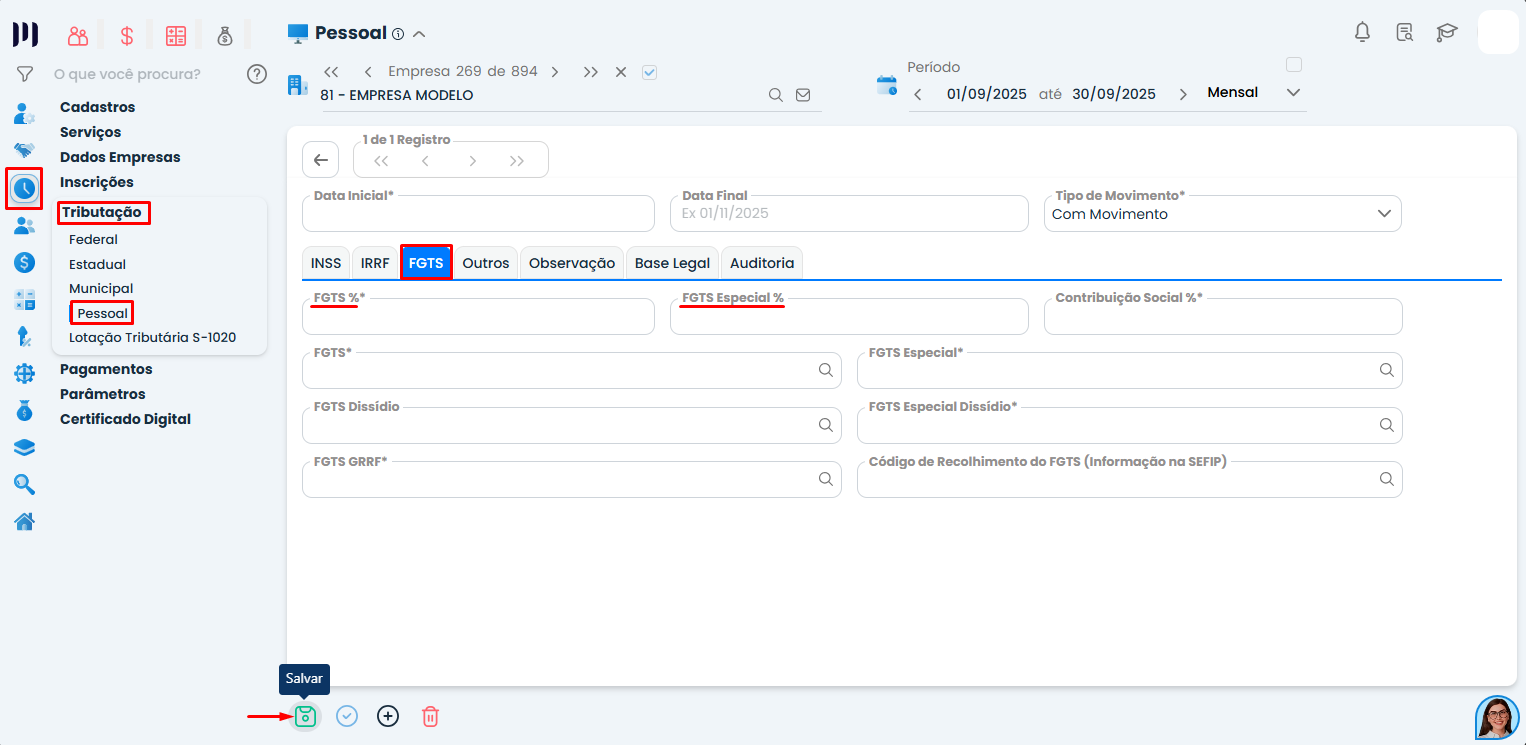The width and height of the screenshot is (1526, 745).
Task: Open the Auditoria tab
Action: [762, 263]
